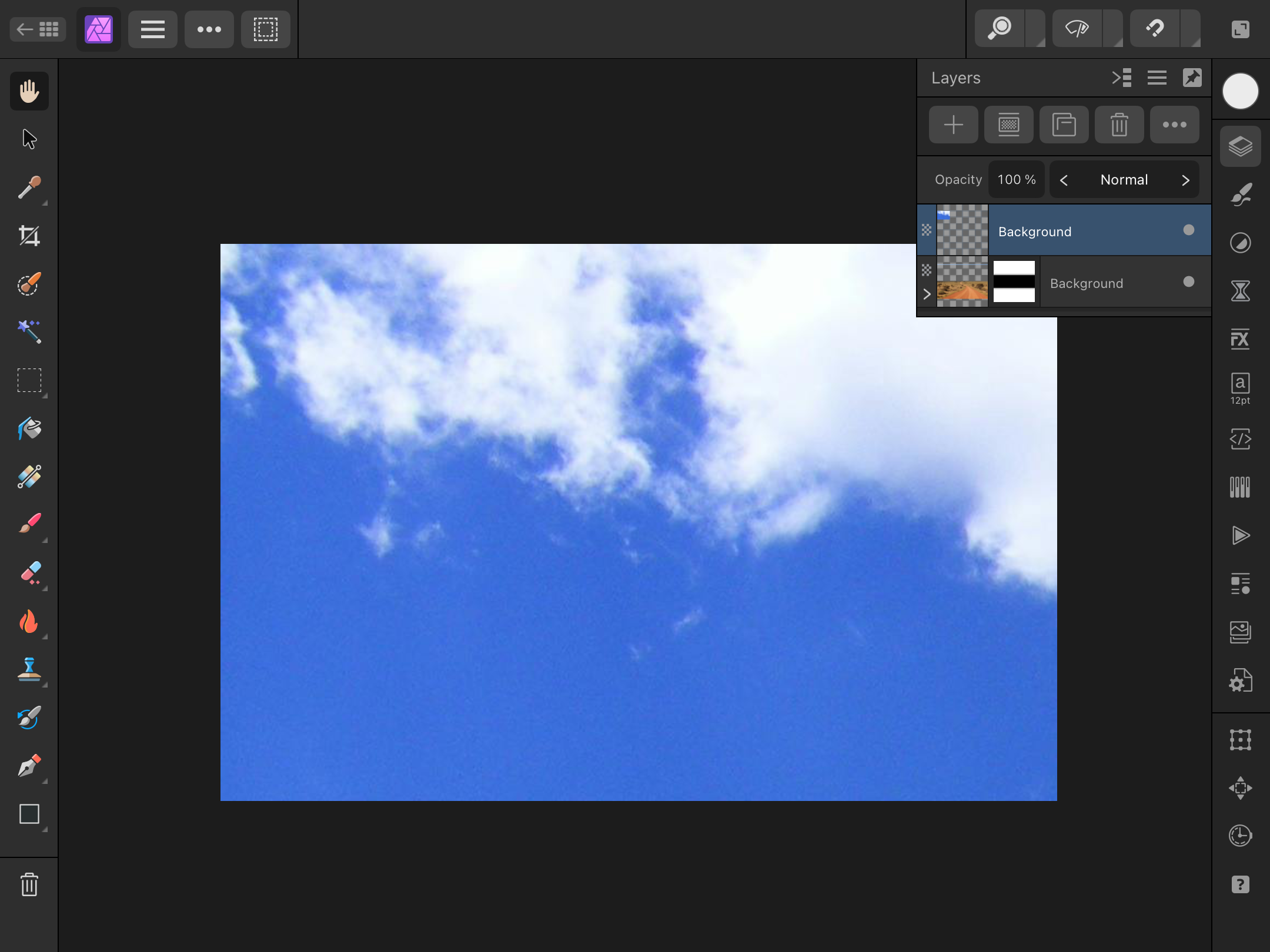This screenshot has height=952, width=1270.
Task: Select the Erase Brush tool
Action: point(29,573)
